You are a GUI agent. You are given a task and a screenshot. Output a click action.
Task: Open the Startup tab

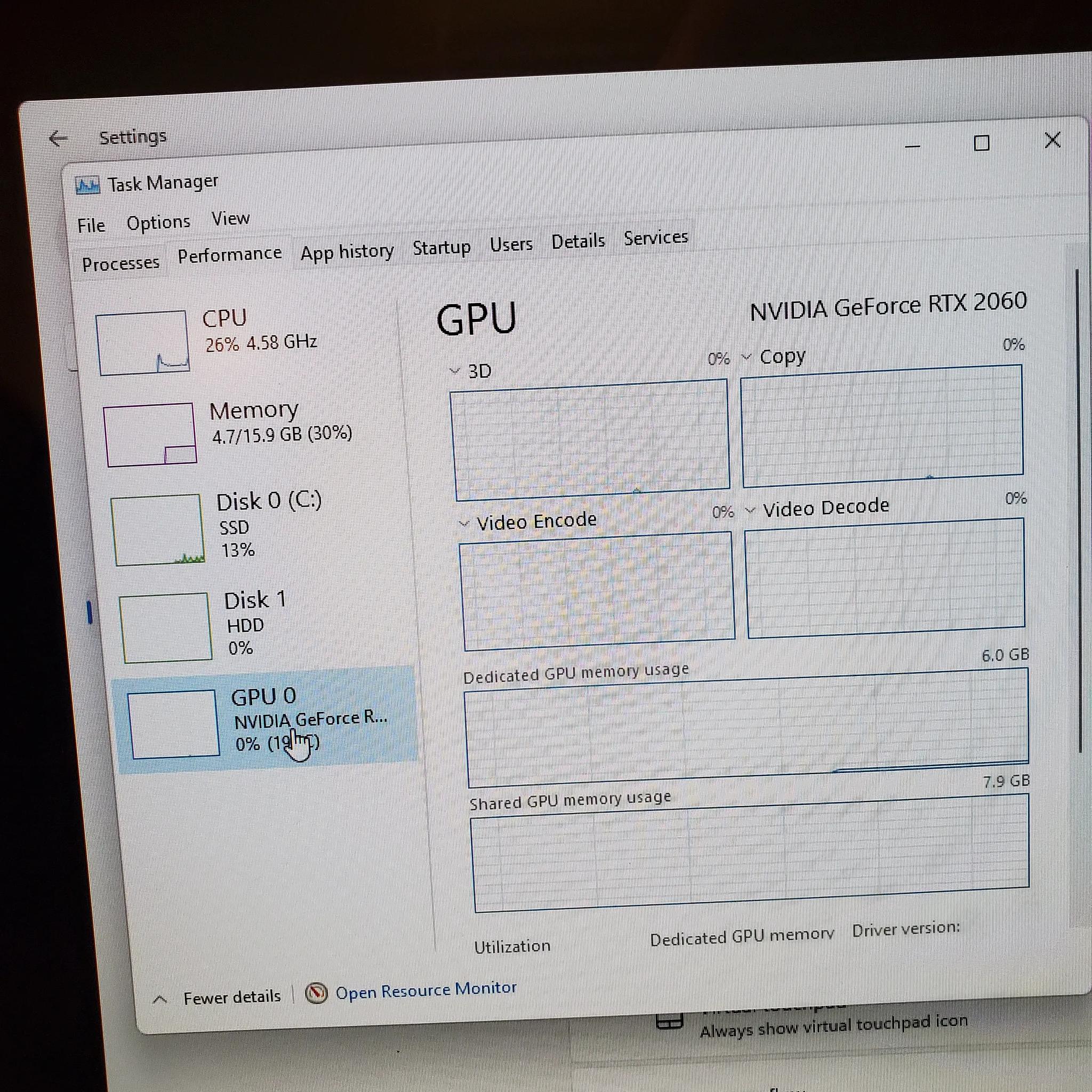click(x=441, y=247)
